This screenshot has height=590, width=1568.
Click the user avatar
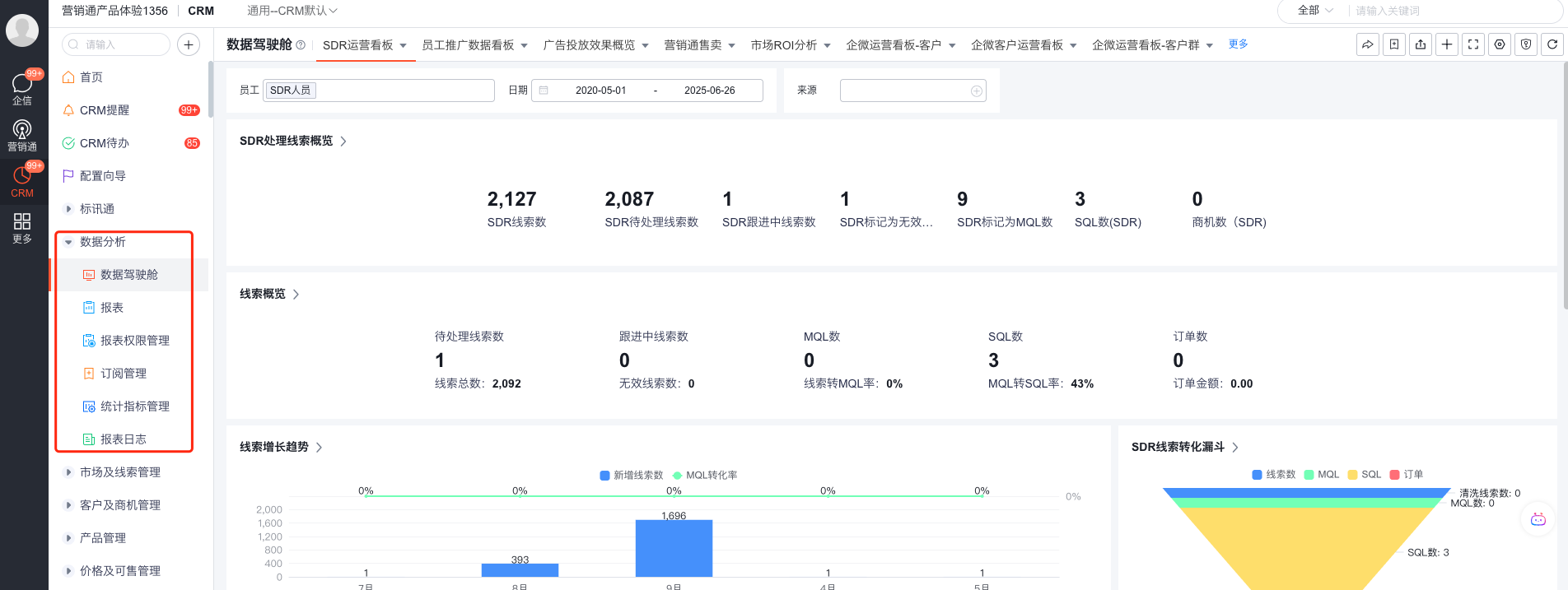[x=22, y=31]
